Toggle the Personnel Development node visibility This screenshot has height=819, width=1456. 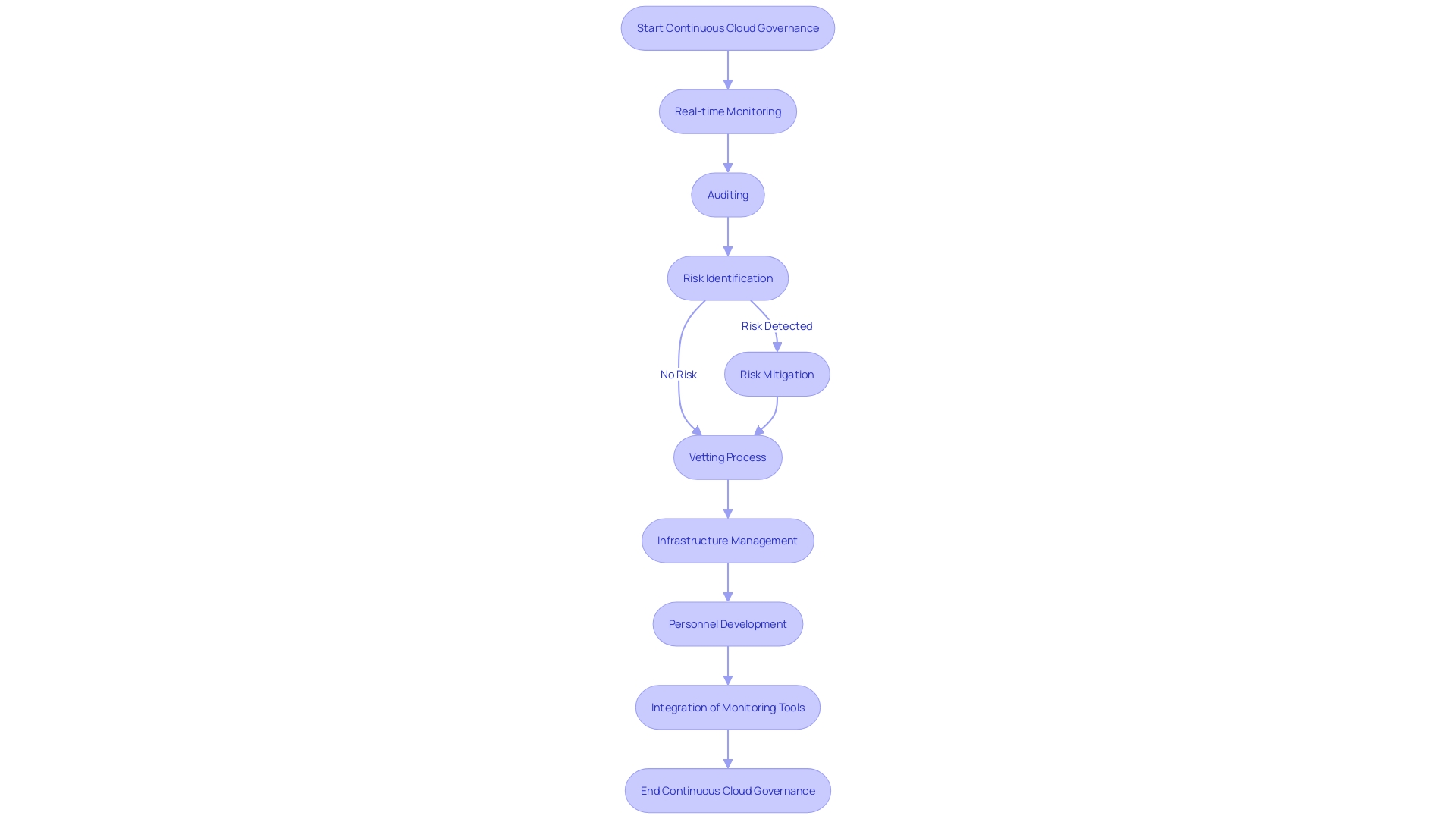tap(727, 623)
